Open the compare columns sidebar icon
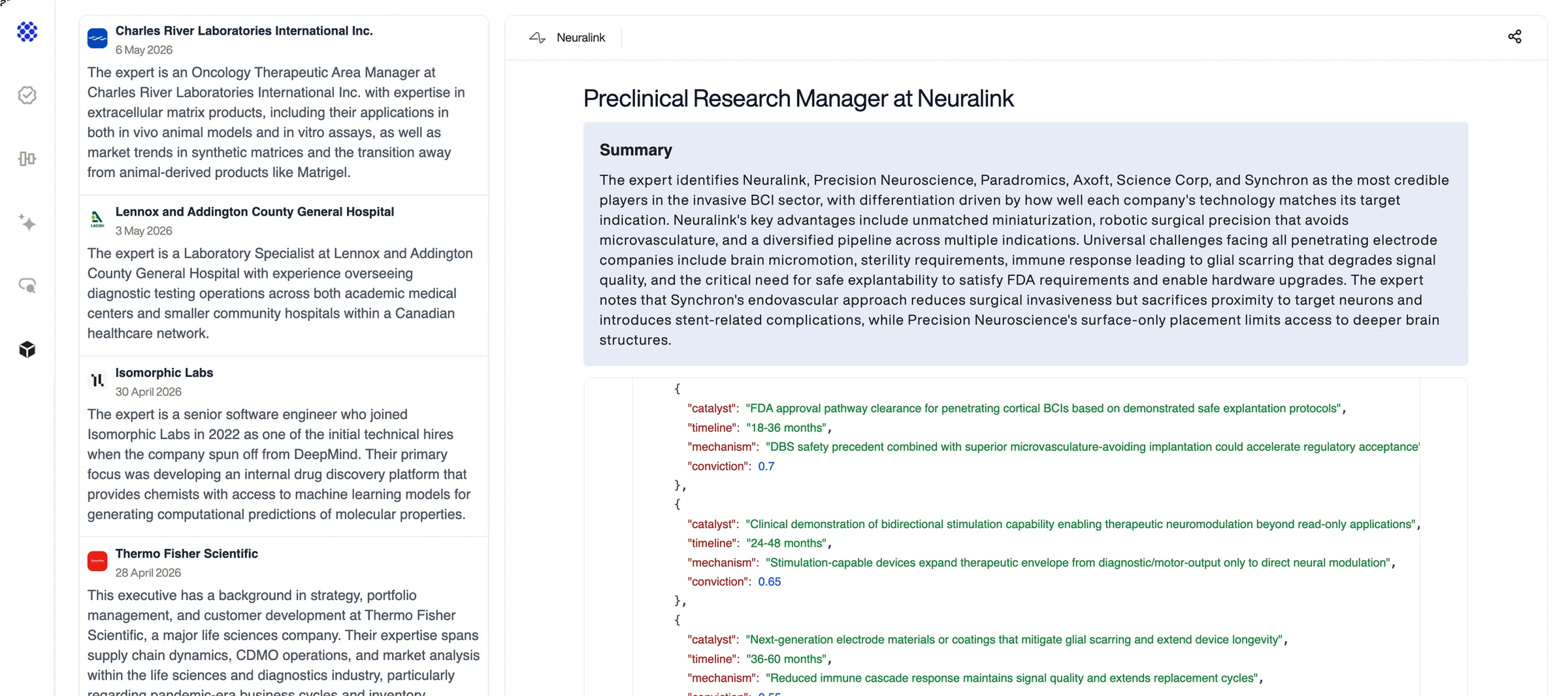 click(27, 159)
